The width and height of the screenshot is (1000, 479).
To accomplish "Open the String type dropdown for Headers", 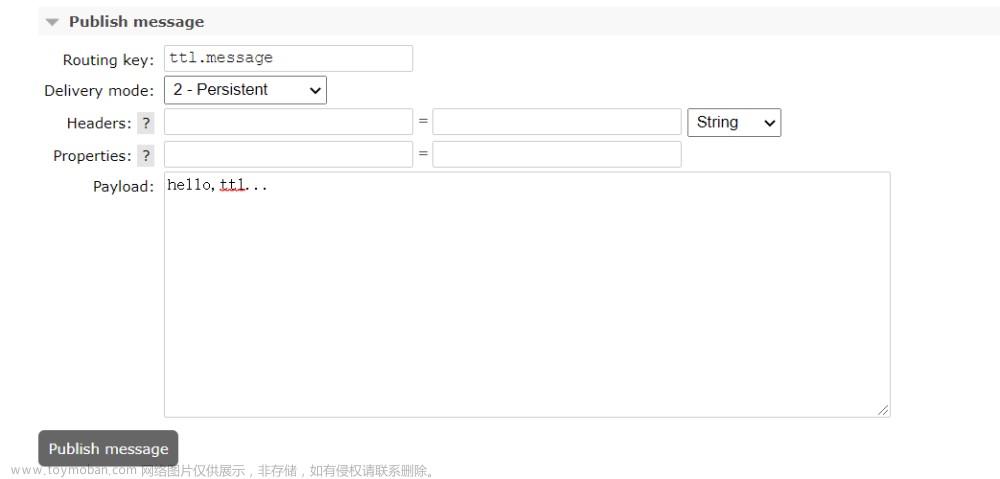I will [734, 122].
